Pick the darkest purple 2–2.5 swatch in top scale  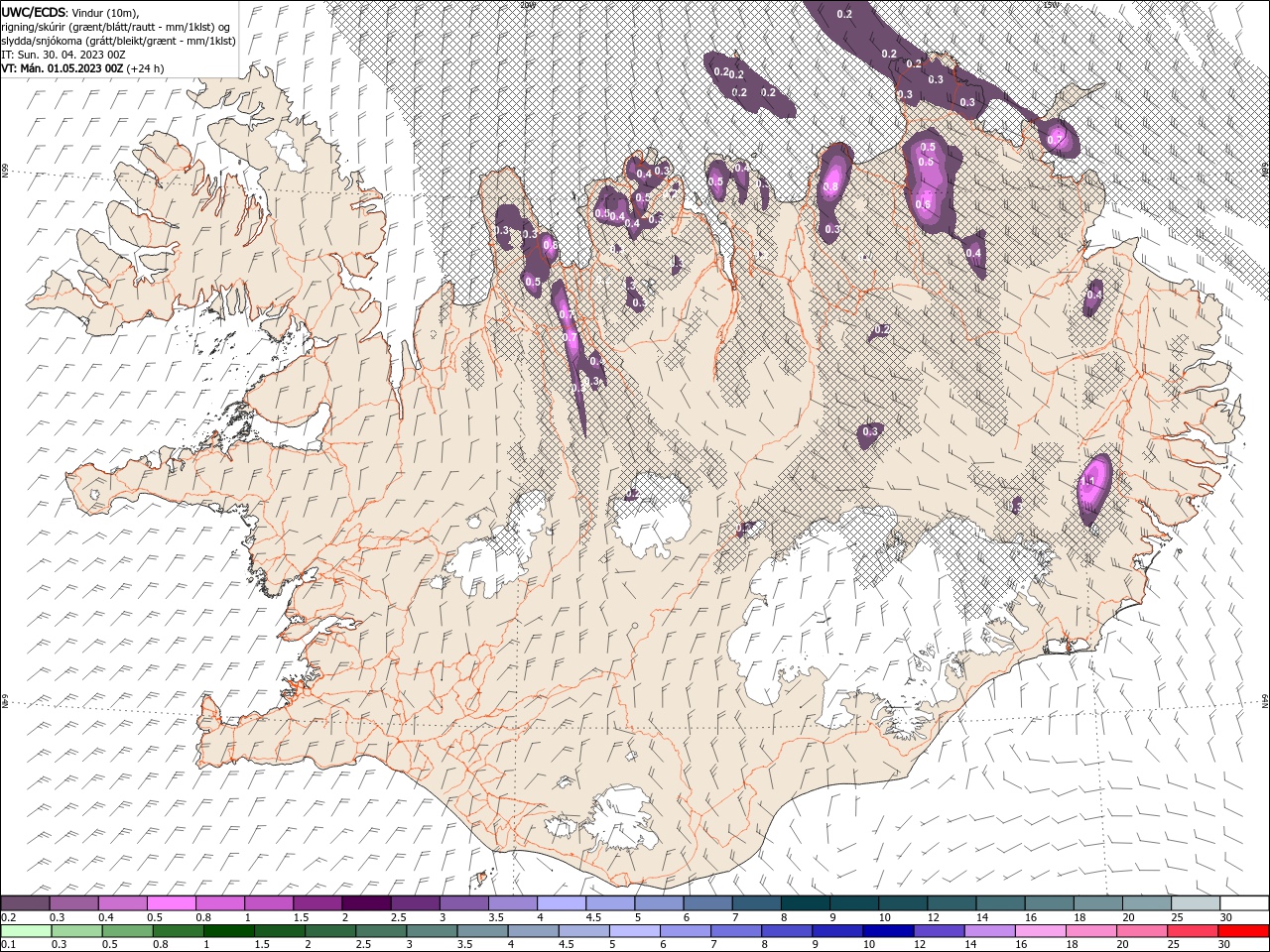pos(366,903)
